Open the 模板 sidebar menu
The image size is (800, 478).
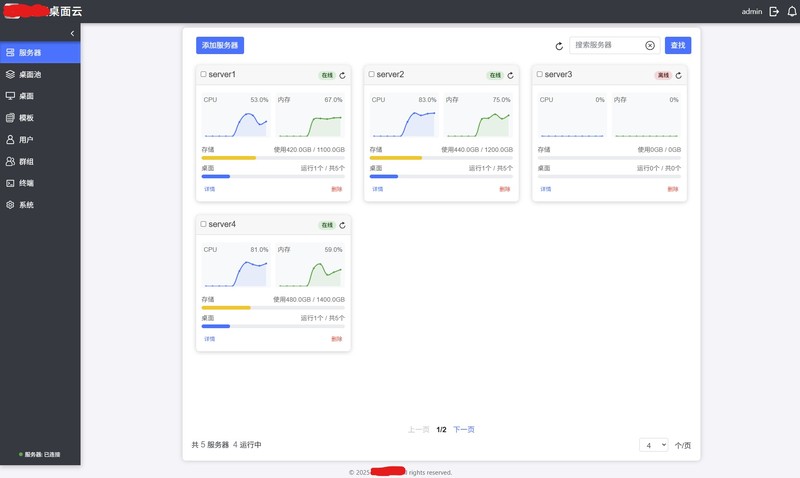point(40,118)
